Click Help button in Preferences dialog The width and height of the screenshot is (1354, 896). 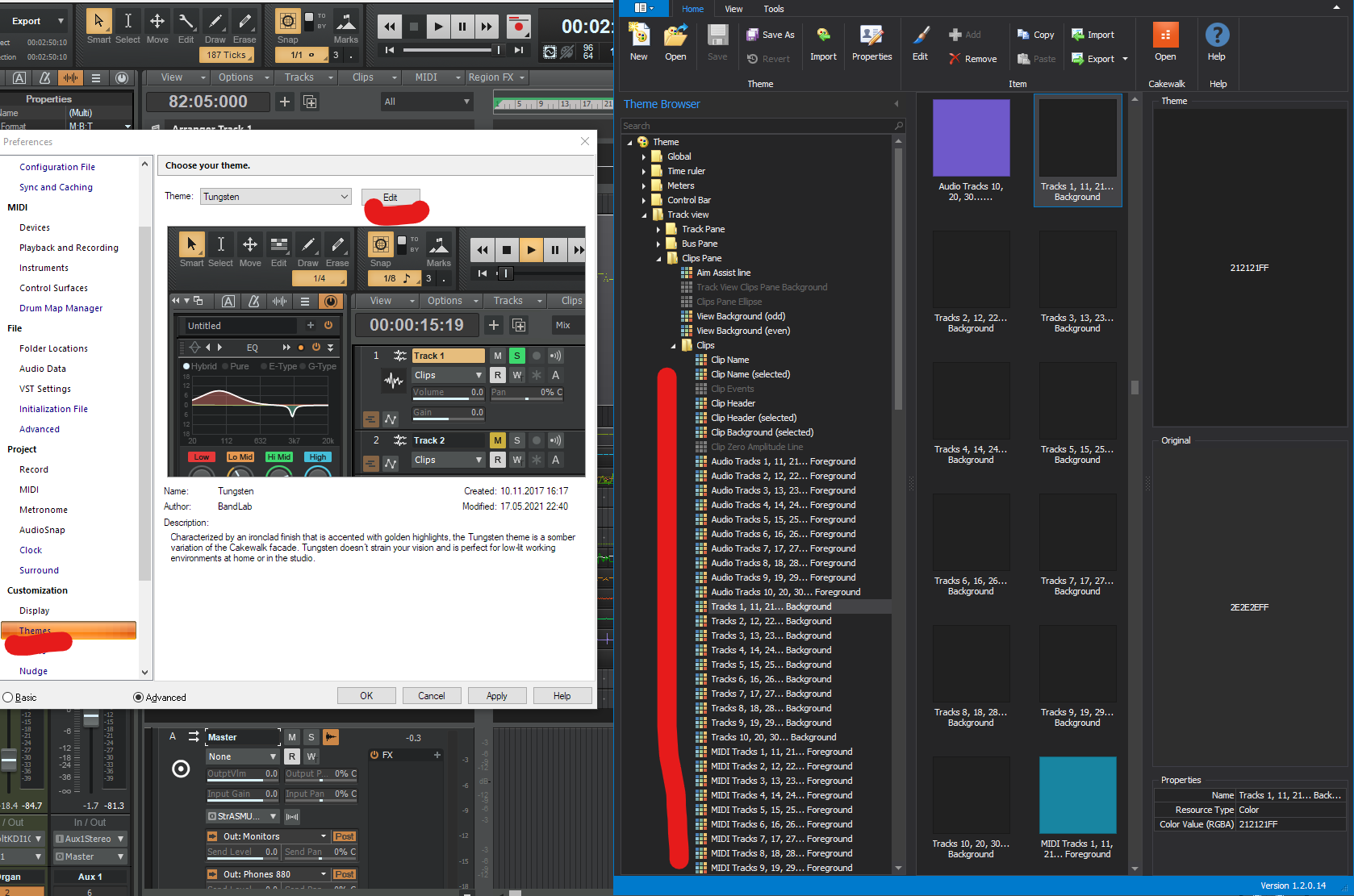(562, 696)
